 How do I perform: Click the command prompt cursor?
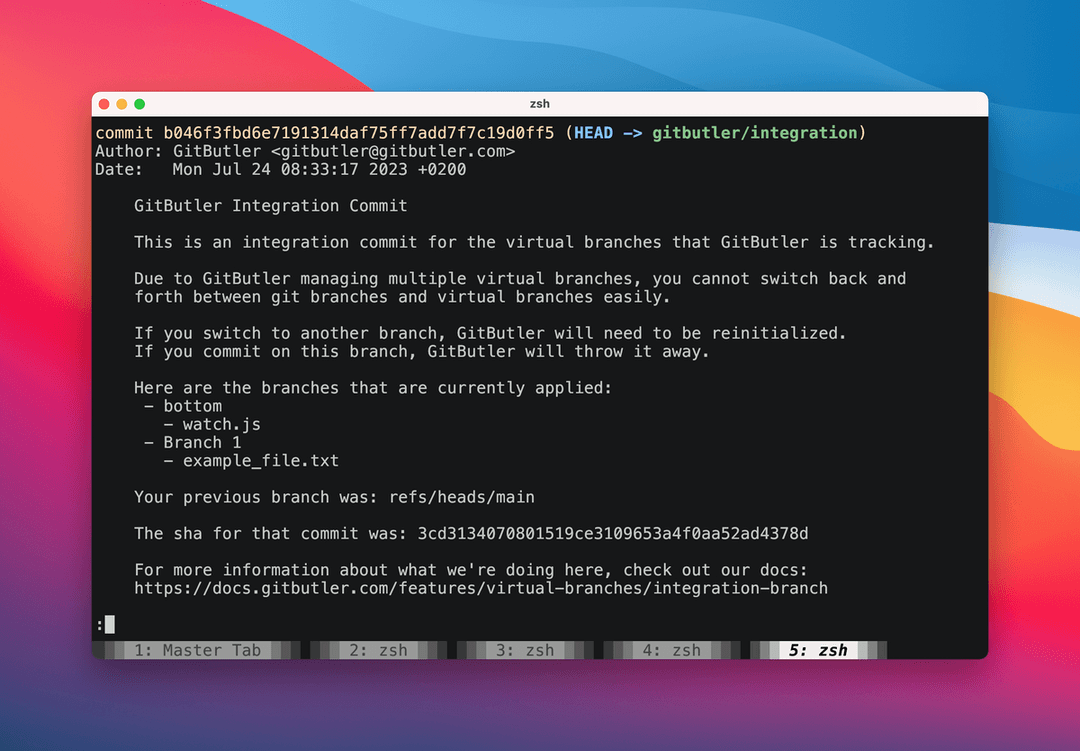[108, 624]
